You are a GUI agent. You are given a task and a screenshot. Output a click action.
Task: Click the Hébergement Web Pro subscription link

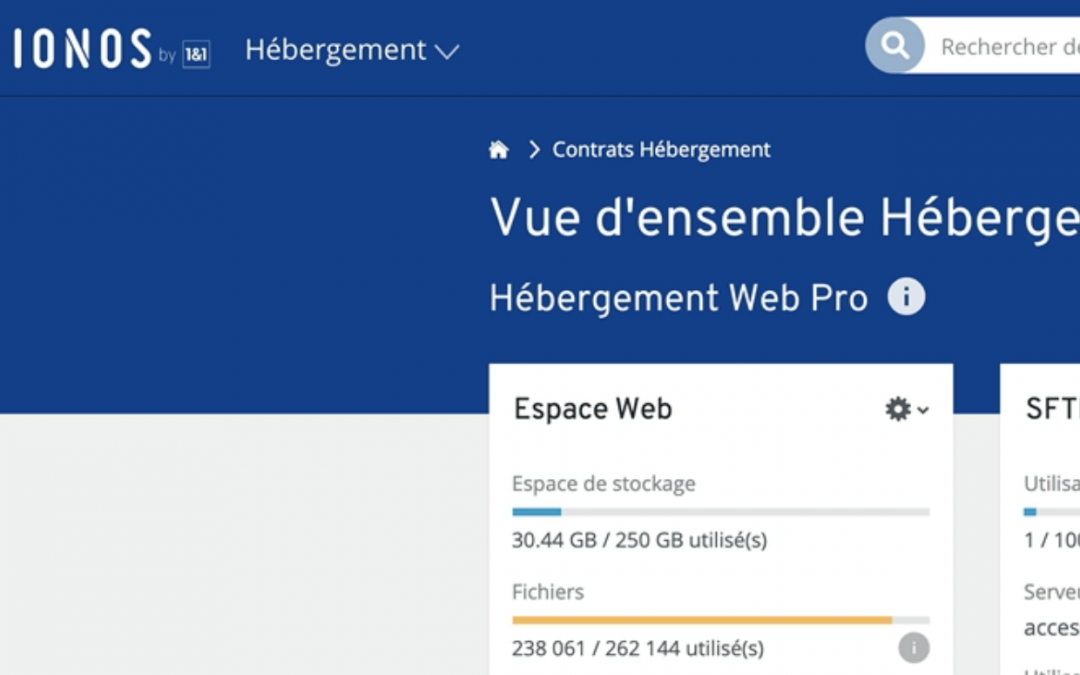pyautogui.click(x=677, y=296)
